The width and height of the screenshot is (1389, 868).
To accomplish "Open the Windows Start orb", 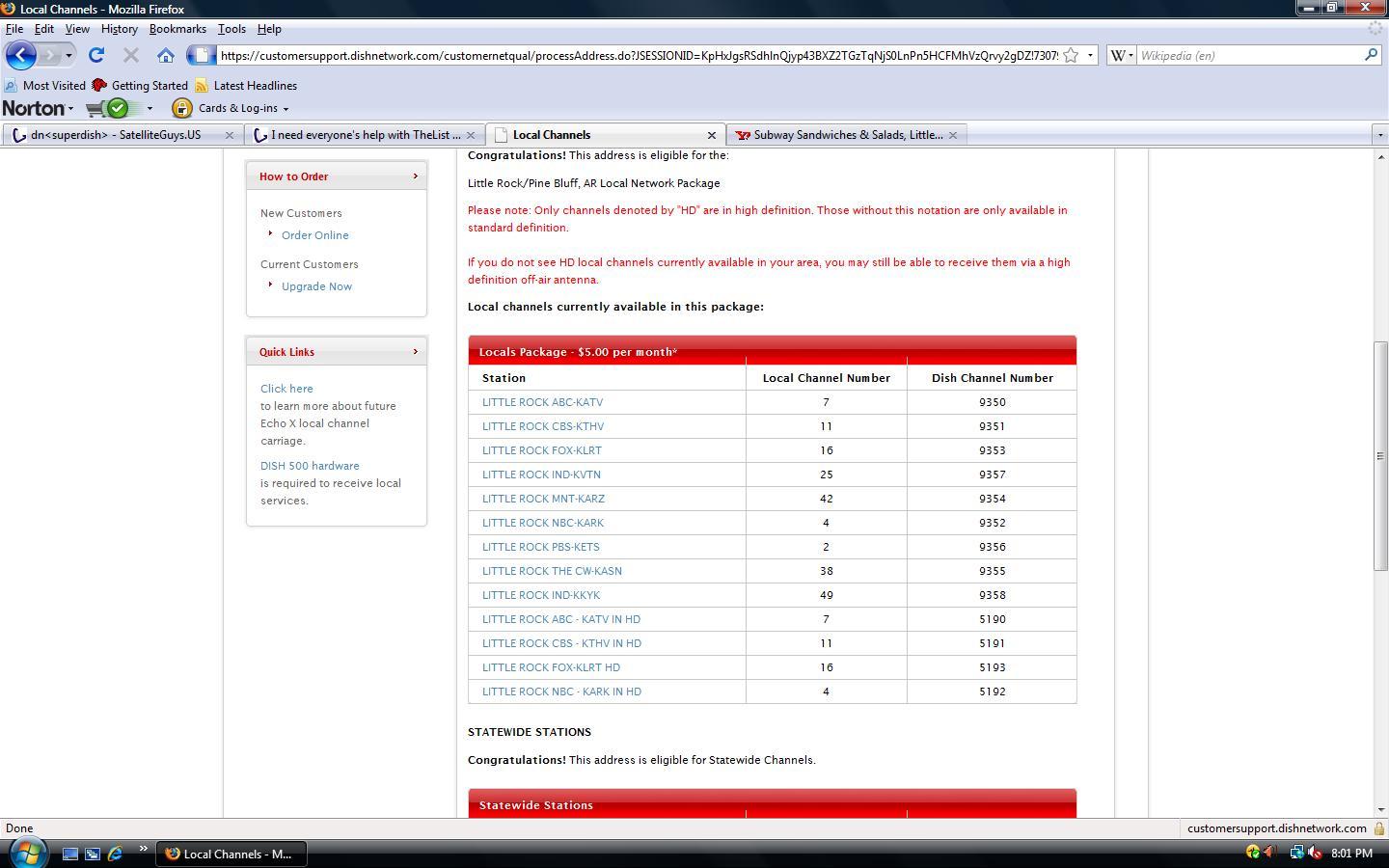I will click(27, 853).
